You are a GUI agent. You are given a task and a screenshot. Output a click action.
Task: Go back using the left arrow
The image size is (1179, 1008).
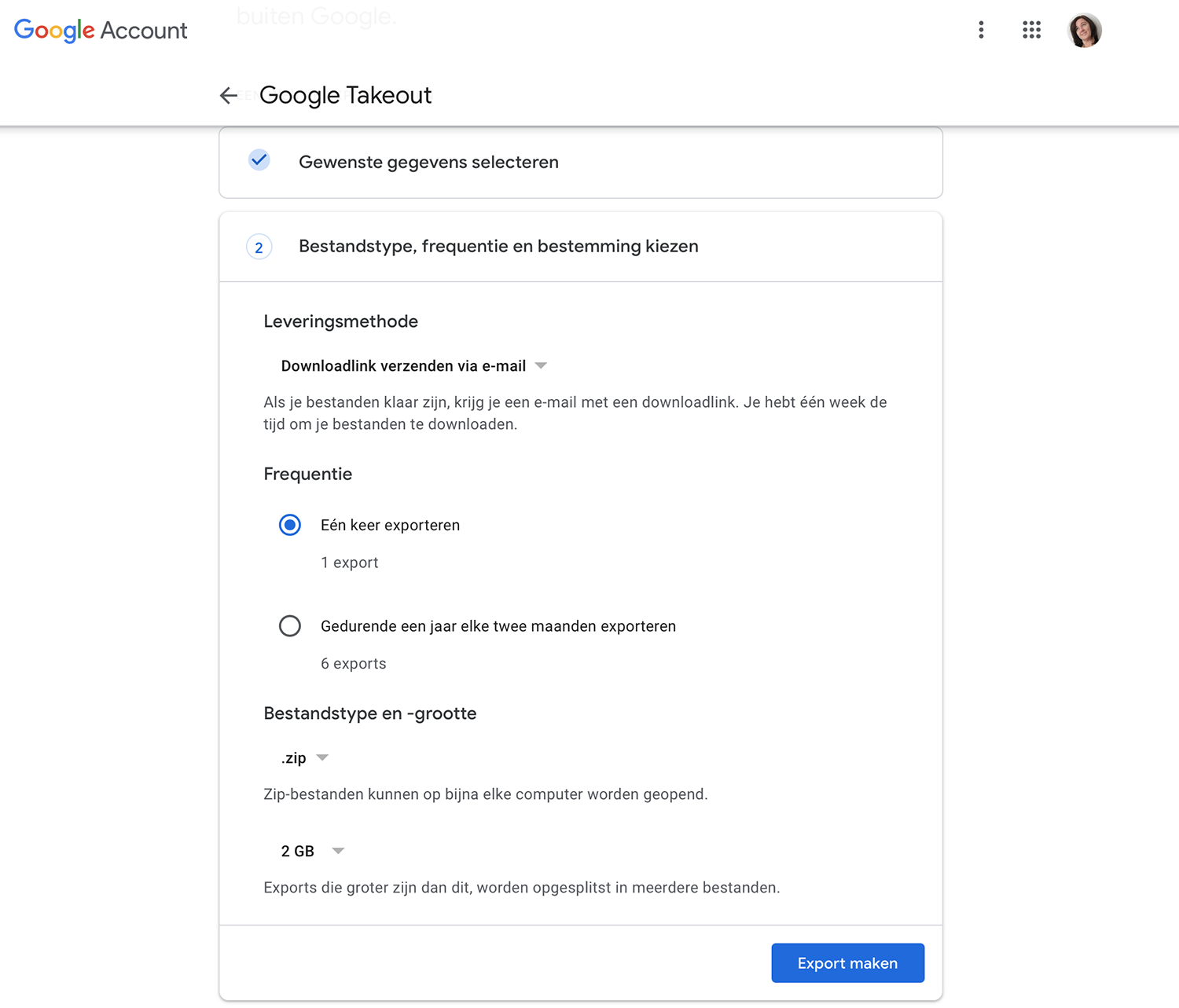(x=229, y=95)
